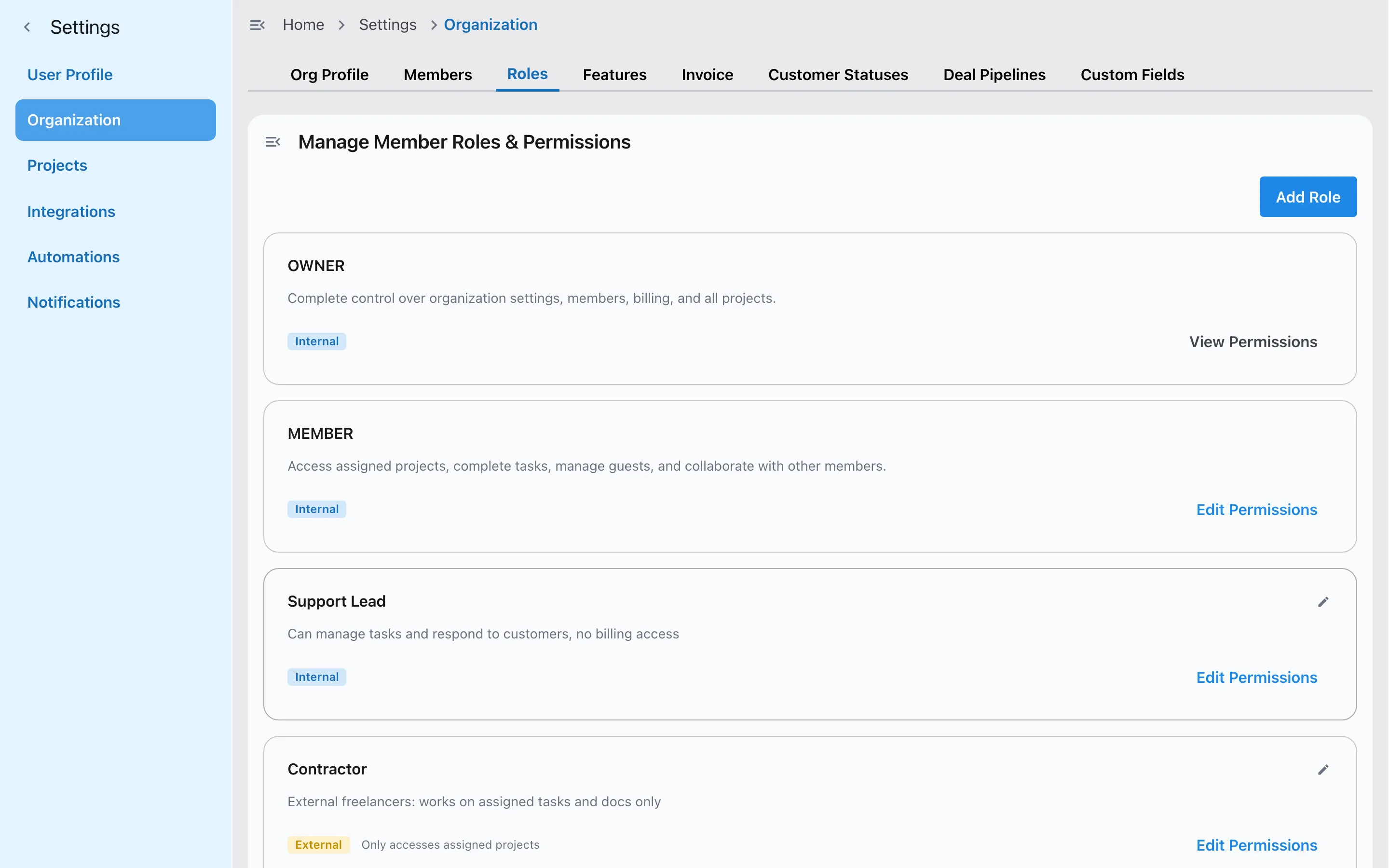Click the Contractor role title
The width and height of the screenshot is (1389, 868).
pyautogui.click(x=327, y=769)
